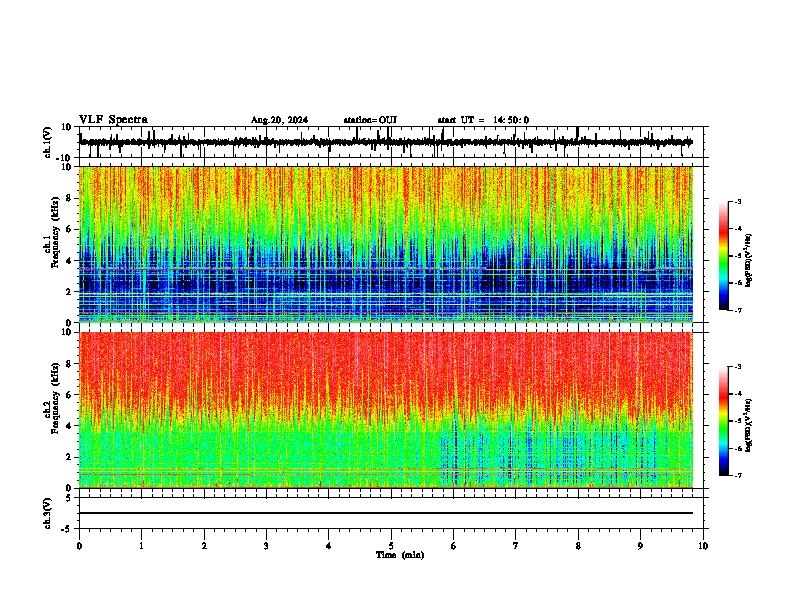Screen dimensions: 792x612
Task: Click the "-5" tick on ch.3(V) axis
Action: point(67,529)
